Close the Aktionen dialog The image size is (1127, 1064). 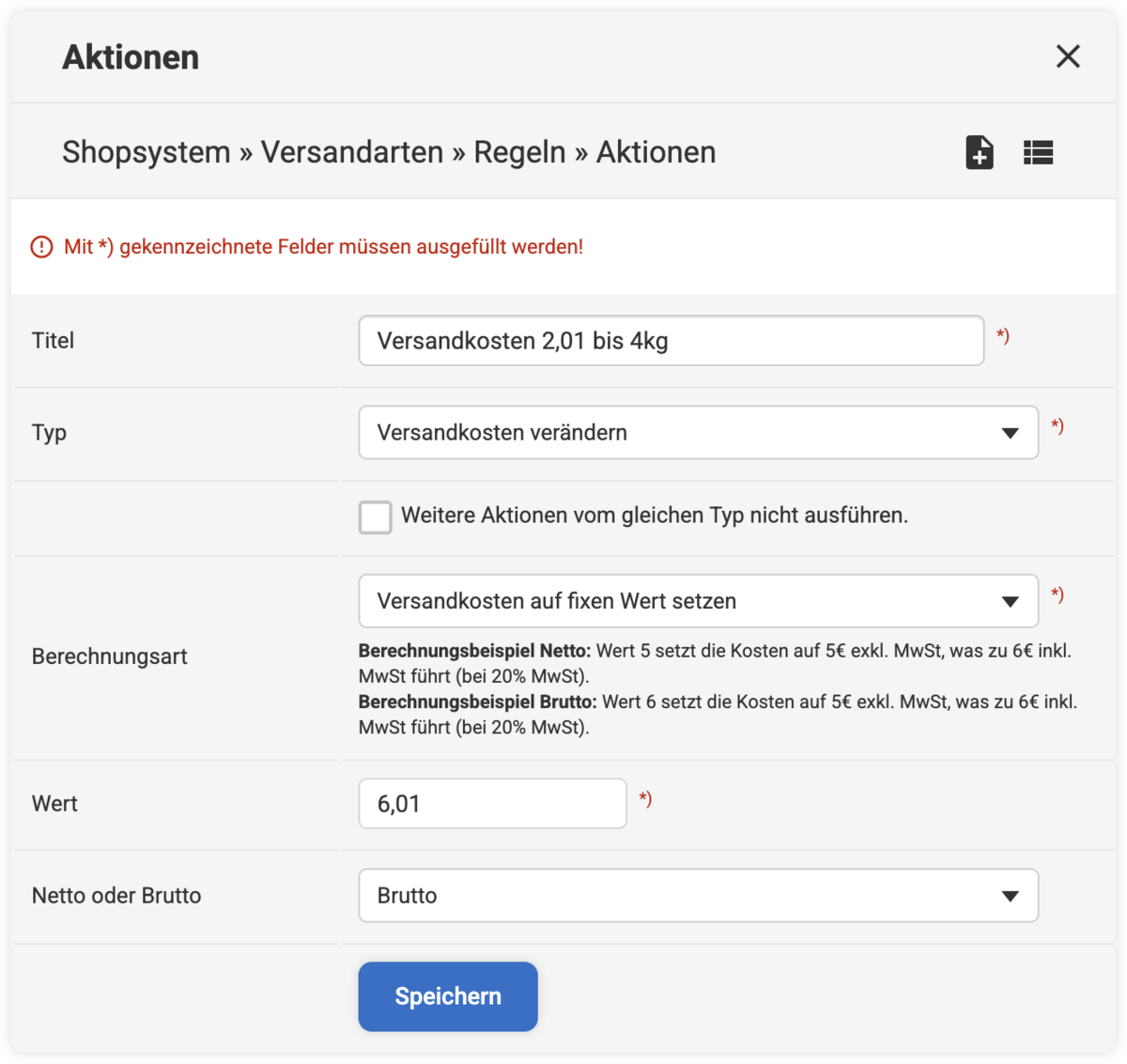(x=1068, y=56)
